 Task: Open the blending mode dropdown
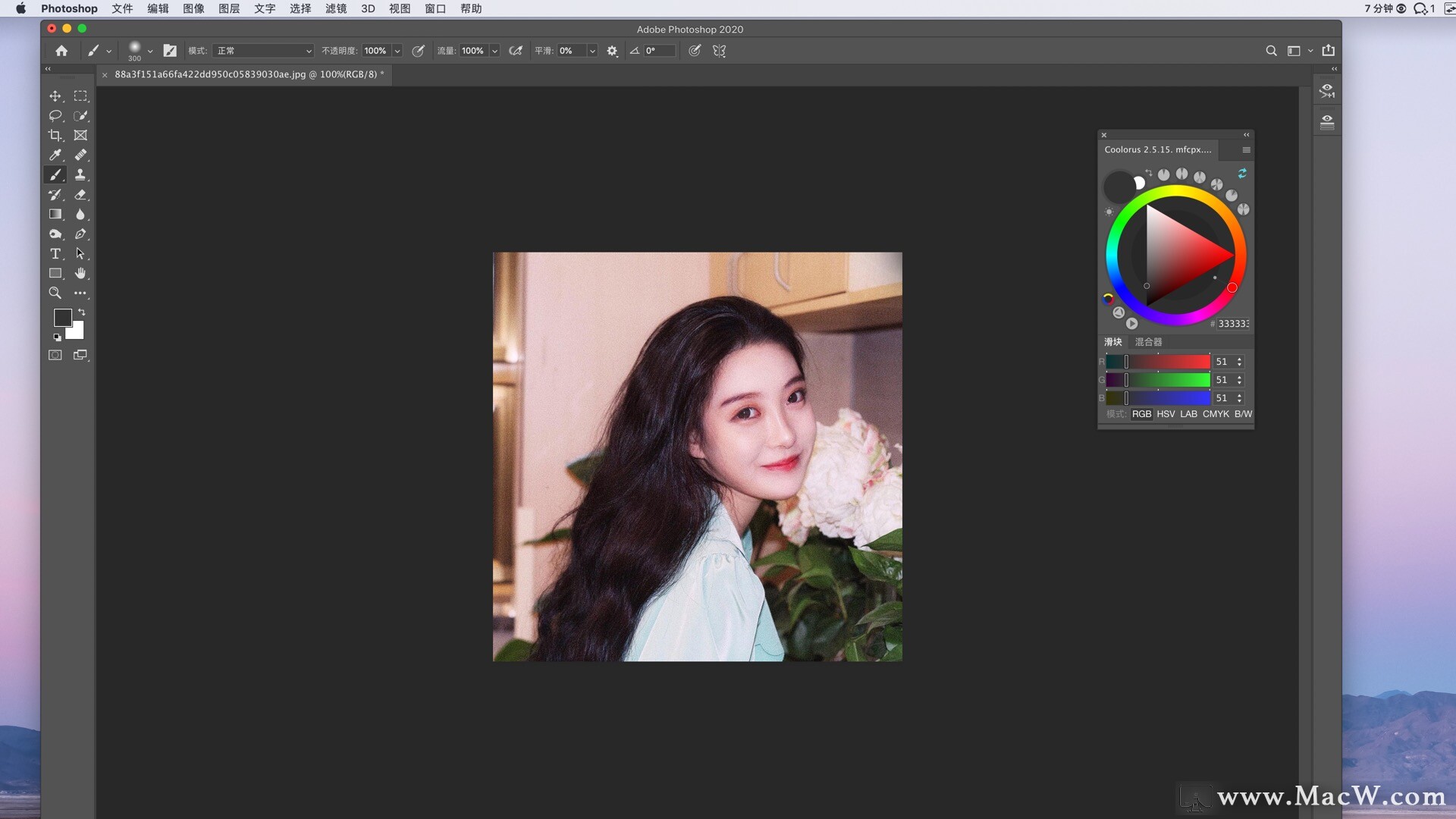click(262, 51)
